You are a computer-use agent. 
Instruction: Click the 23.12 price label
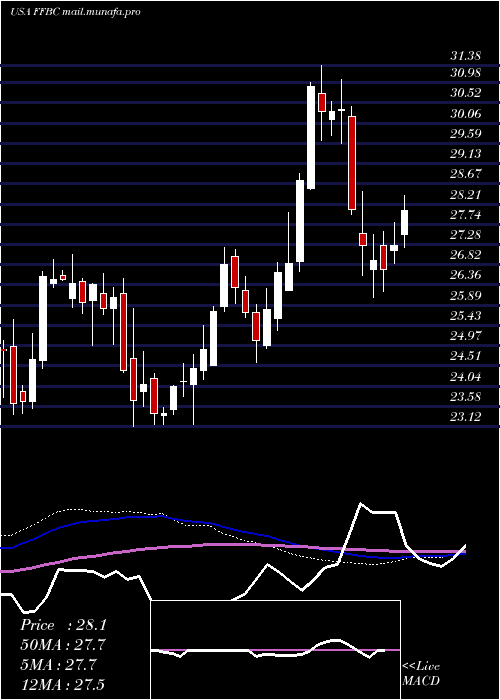(x=465, y=417)
